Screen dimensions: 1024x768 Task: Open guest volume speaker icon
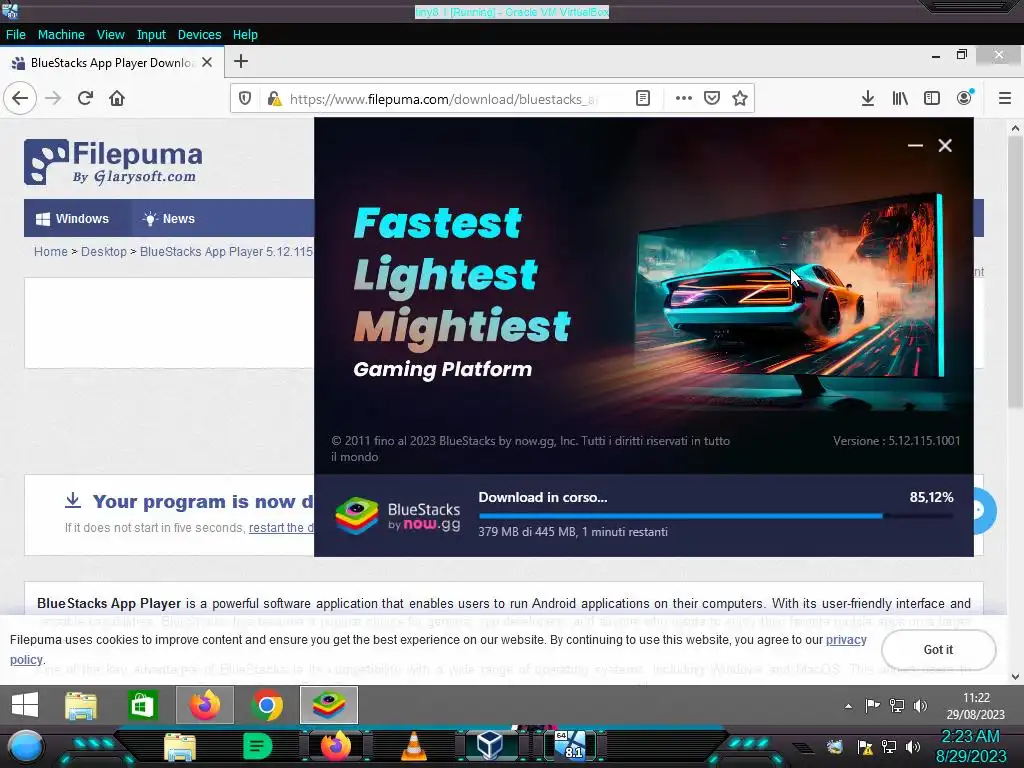pos(920,706)
